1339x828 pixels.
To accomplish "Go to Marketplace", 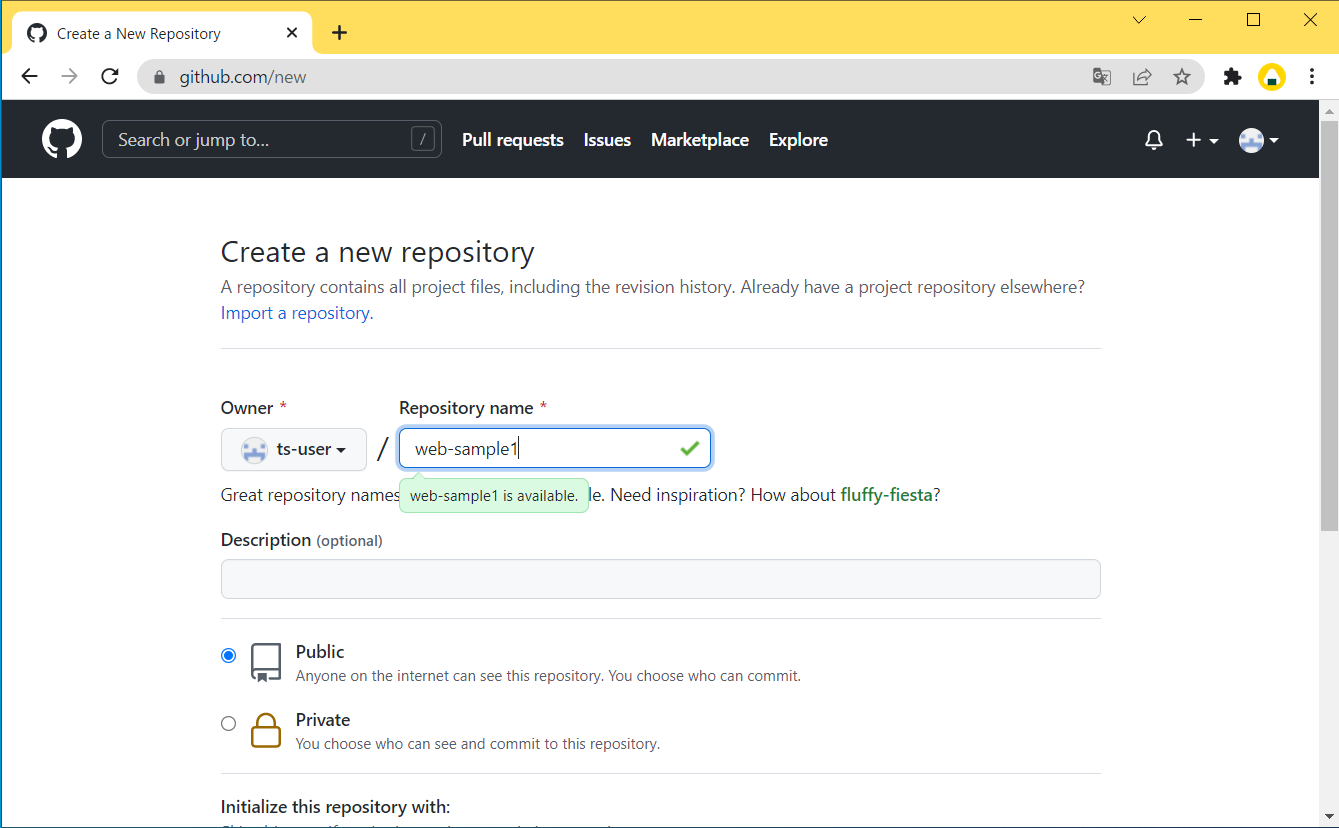I will pyautogui.click(x=700, y=140).
